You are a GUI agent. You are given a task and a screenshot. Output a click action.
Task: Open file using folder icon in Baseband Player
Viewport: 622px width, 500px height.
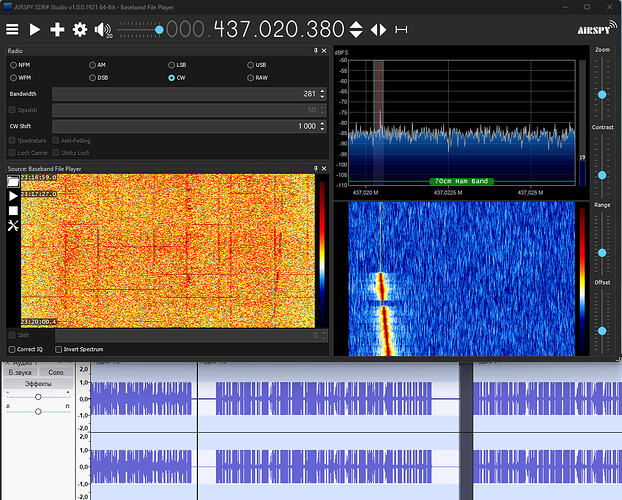pyautogui.click(x=13, y=181)
